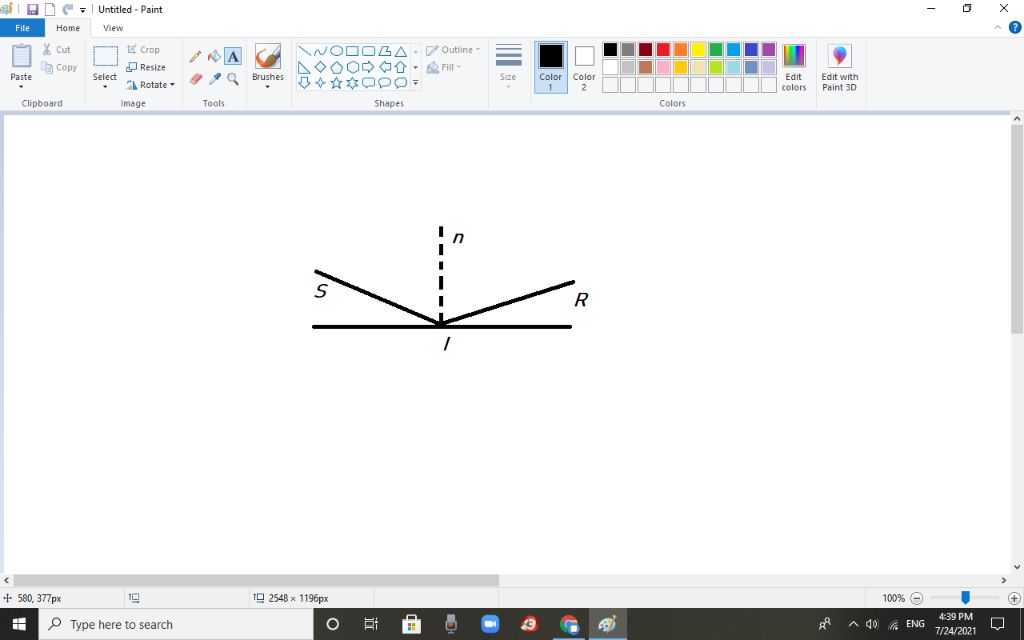Screen dimensions: 1024x640
Task: Pick the red color swatch
Action: tap(663, 50)
